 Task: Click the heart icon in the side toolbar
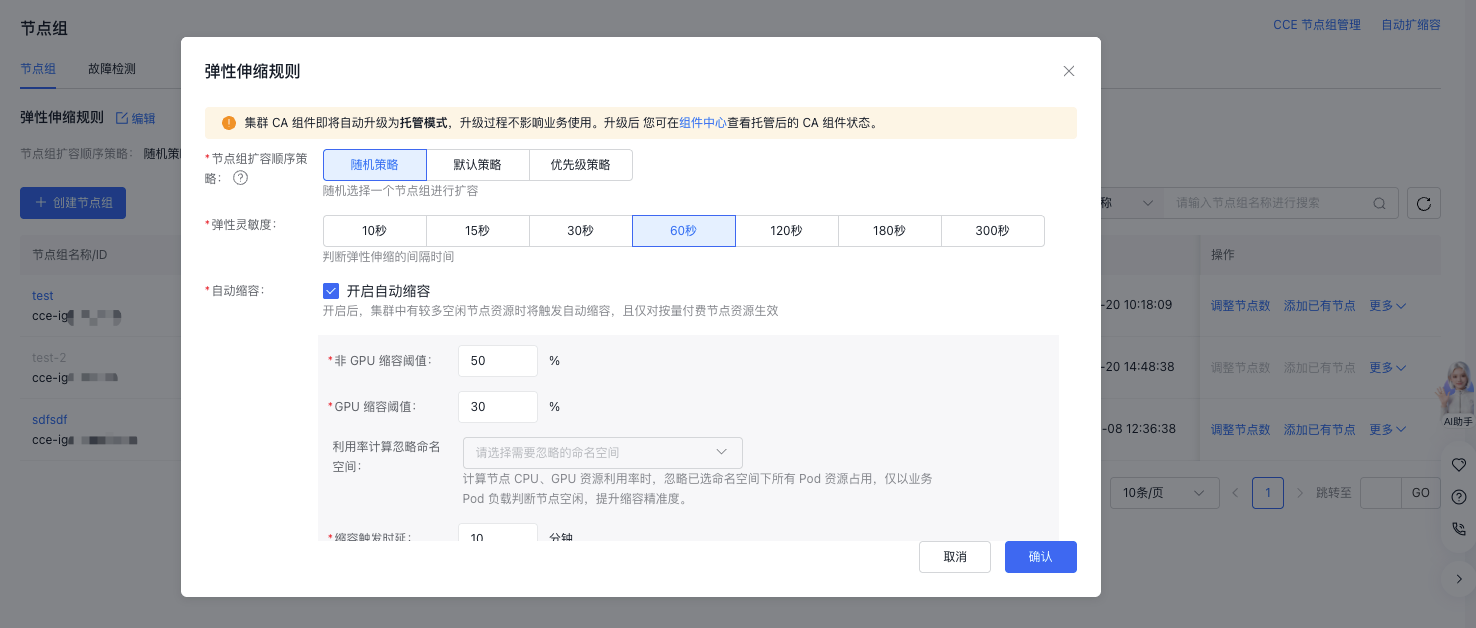coord(1458,464)
